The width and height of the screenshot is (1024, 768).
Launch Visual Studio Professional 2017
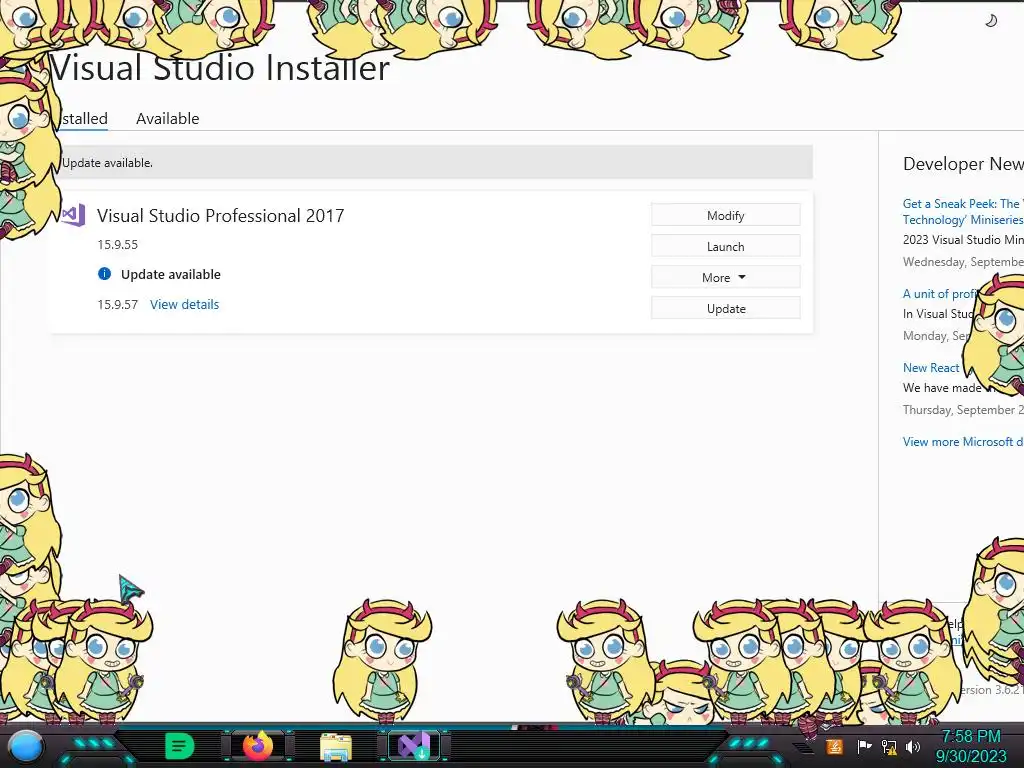coord(726,246)
